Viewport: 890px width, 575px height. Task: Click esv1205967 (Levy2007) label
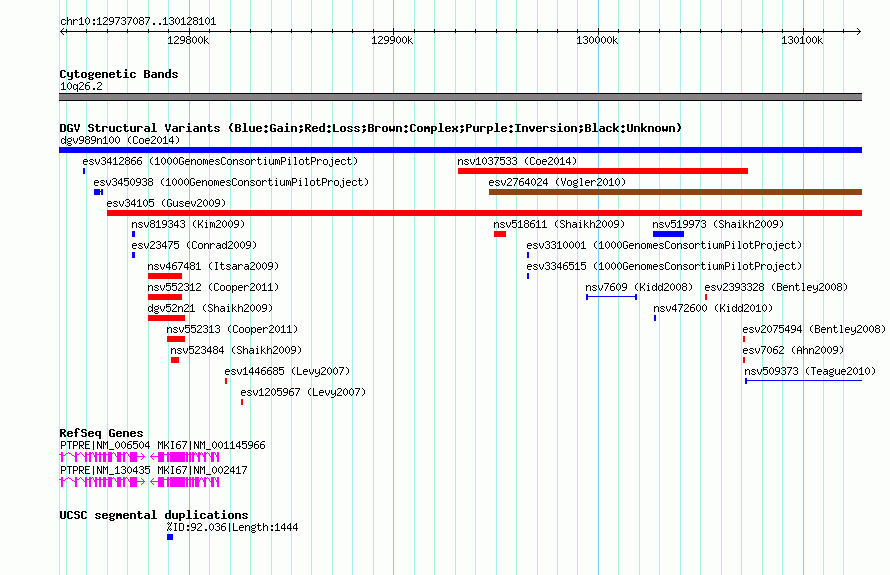(303, 392)
